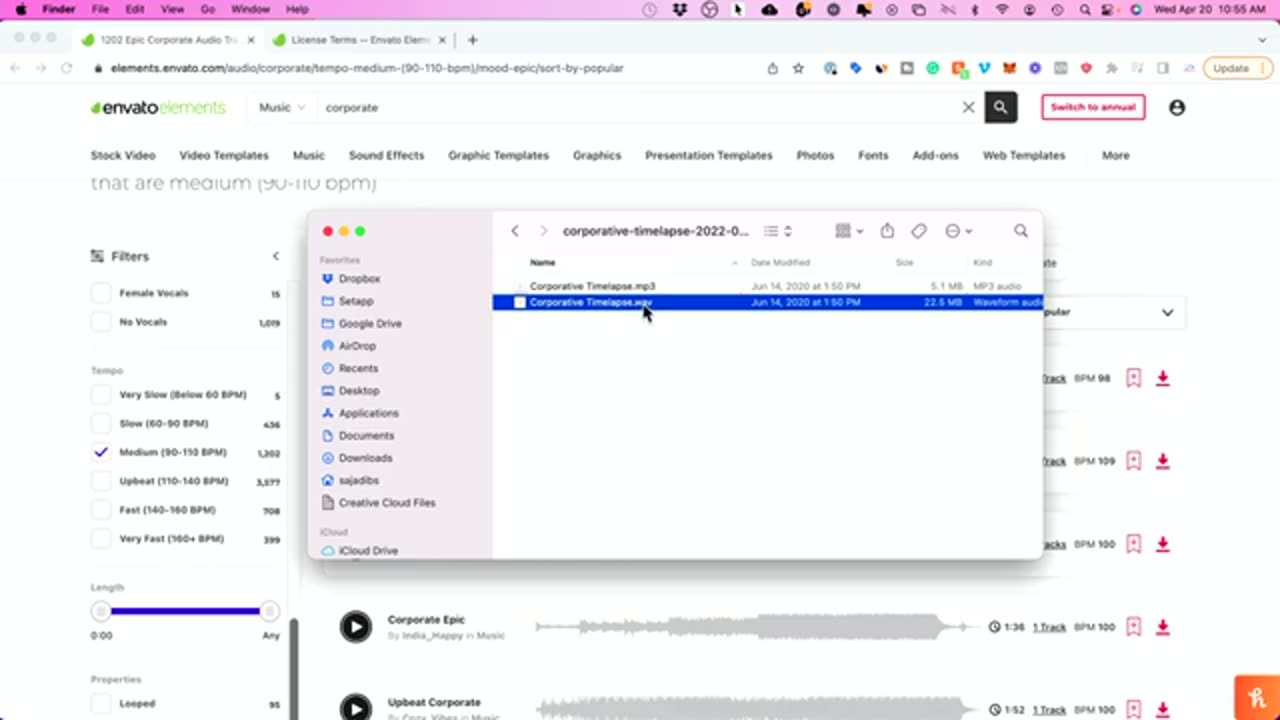Check Very Slow (Below 60 BPM) tempo
Screen dimensions: 1280x720
101,395
